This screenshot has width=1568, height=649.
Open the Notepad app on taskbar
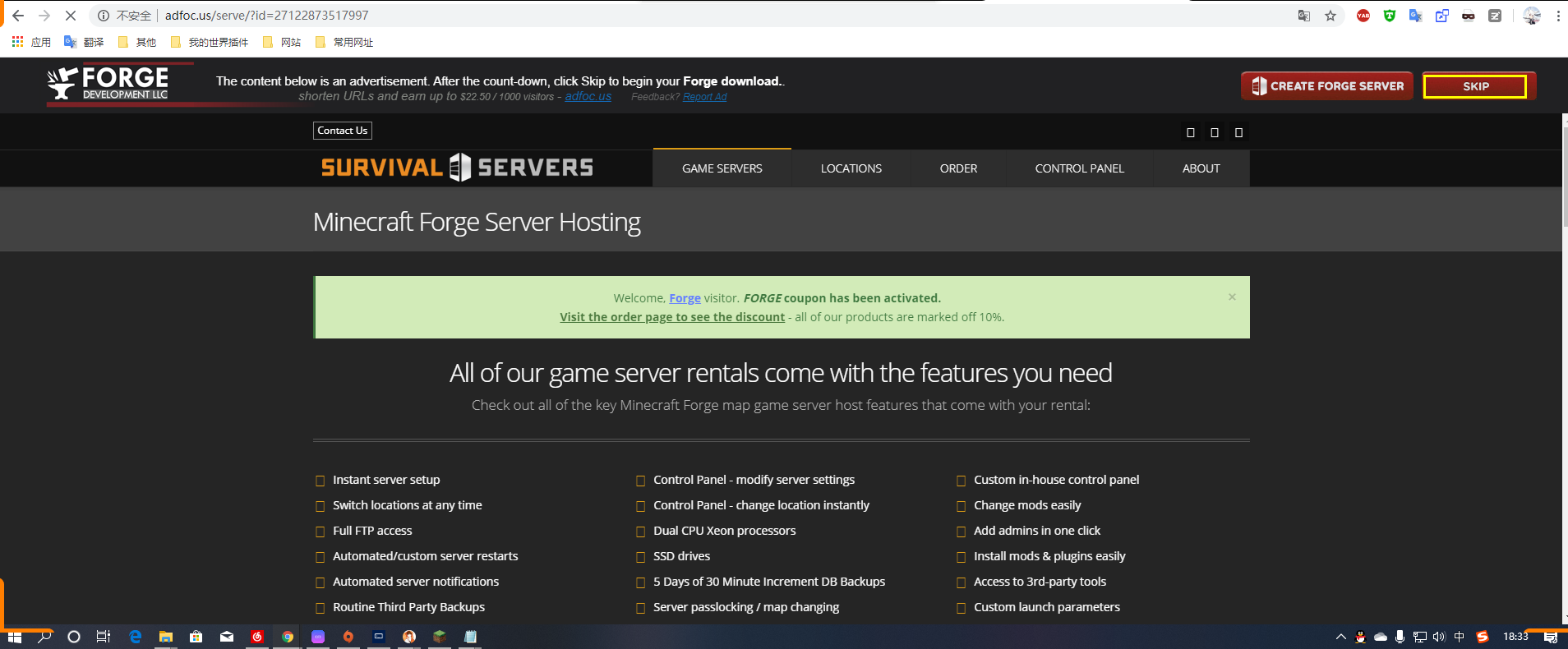[x=470, y=637]
